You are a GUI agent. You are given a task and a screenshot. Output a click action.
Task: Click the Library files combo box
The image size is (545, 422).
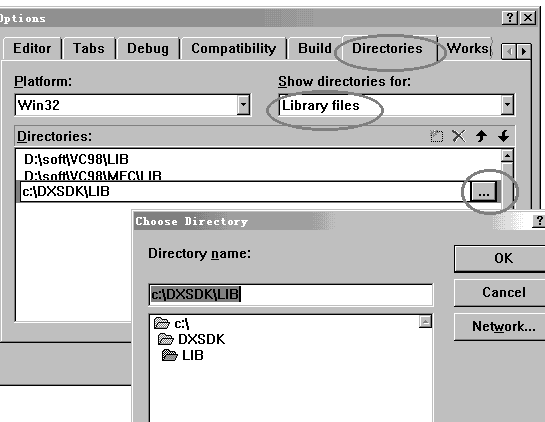click(396, 105)
